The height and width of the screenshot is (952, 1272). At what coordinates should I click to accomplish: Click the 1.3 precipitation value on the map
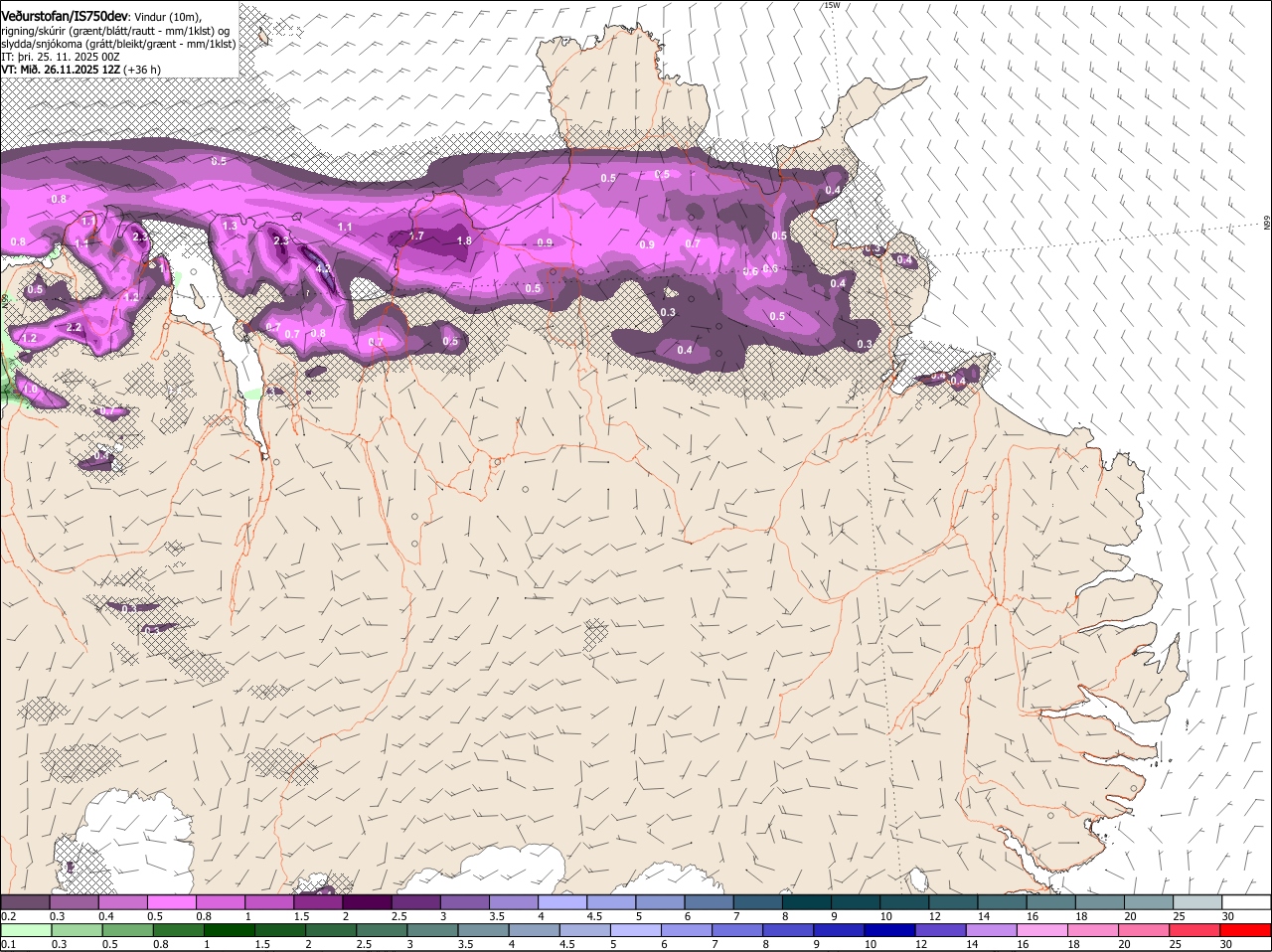click(230, 227)
